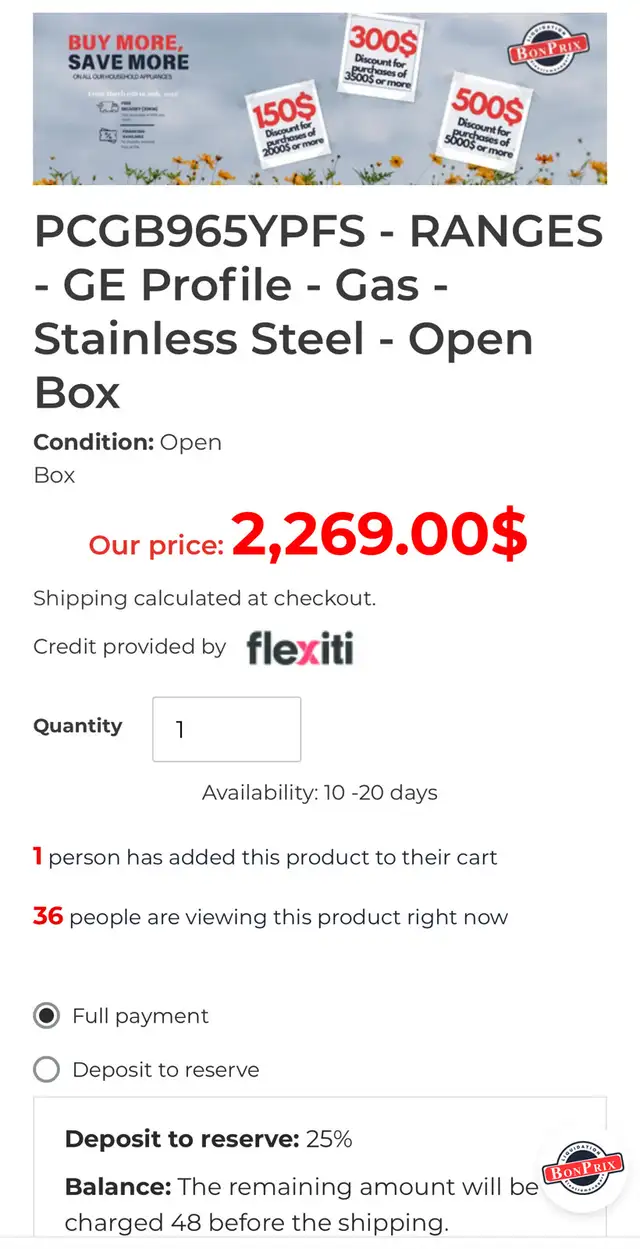Tap the free delivery truck icon in banner
This screenshot has width=640, height=1249.
pyautogui.click(x=105, y=106)
